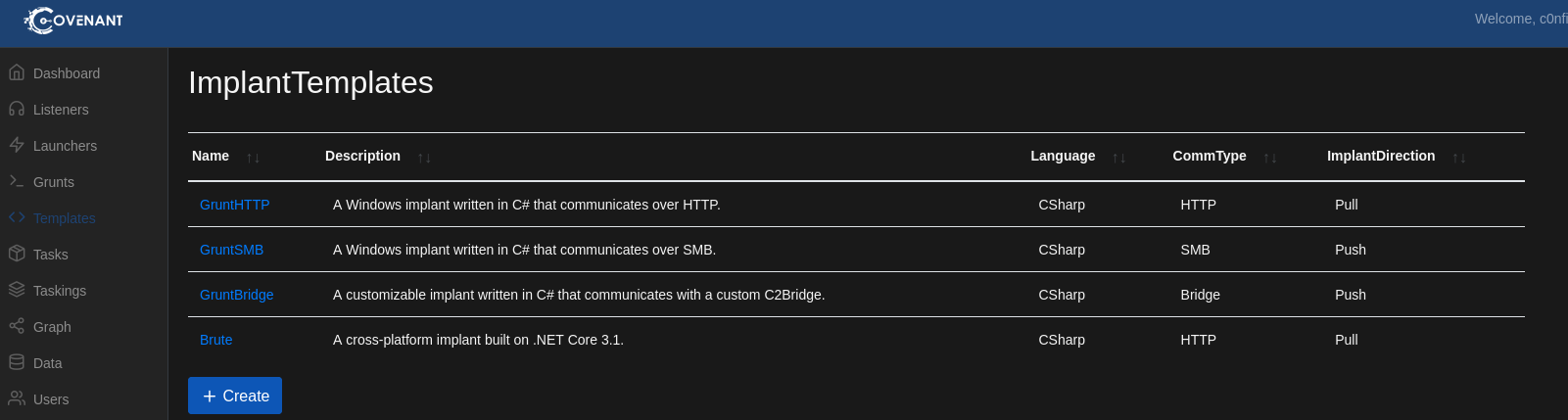1568x420 pixels.
Task: Click the Graph share-nodes icon
Action: (17, 326)
